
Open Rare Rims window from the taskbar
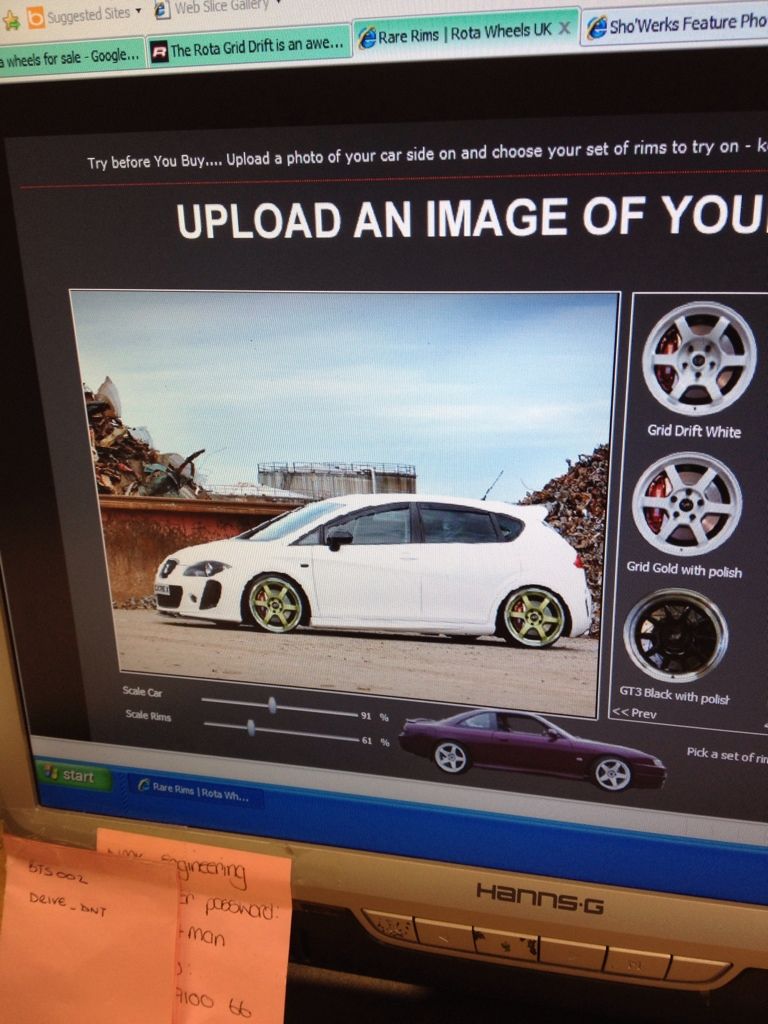195,791
